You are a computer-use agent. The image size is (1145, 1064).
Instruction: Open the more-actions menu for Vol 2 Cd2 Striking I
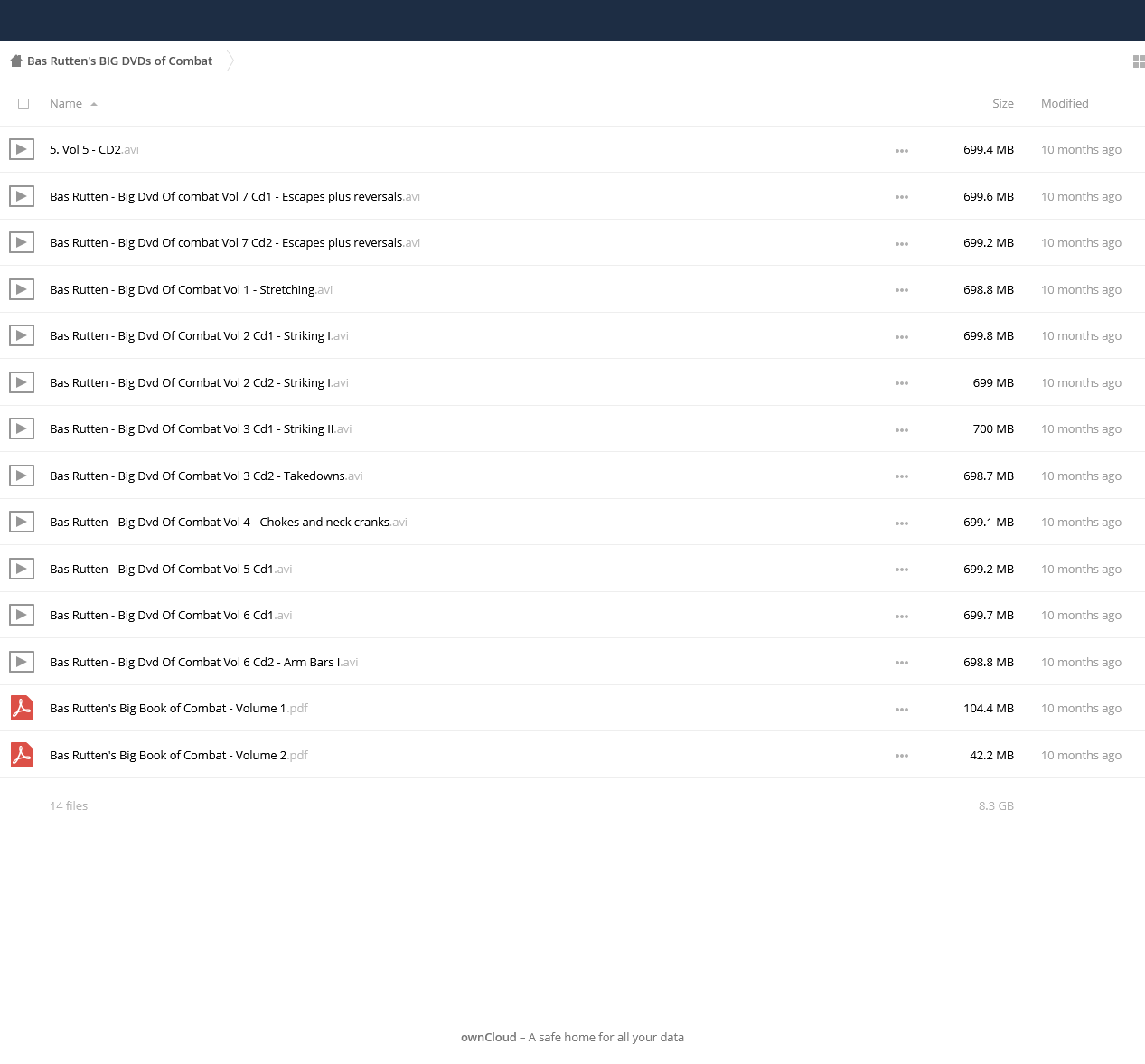point(902,383)
